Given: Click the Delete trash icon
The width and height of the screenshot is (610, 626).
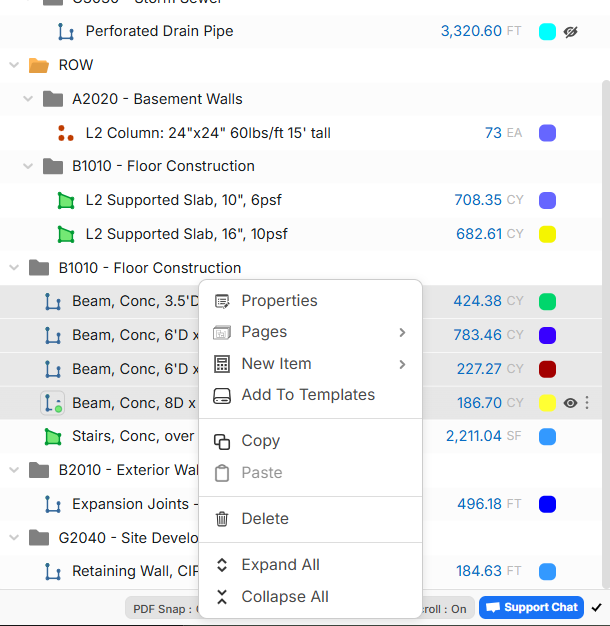Looking at the screenshot, I should click(222, 519).
